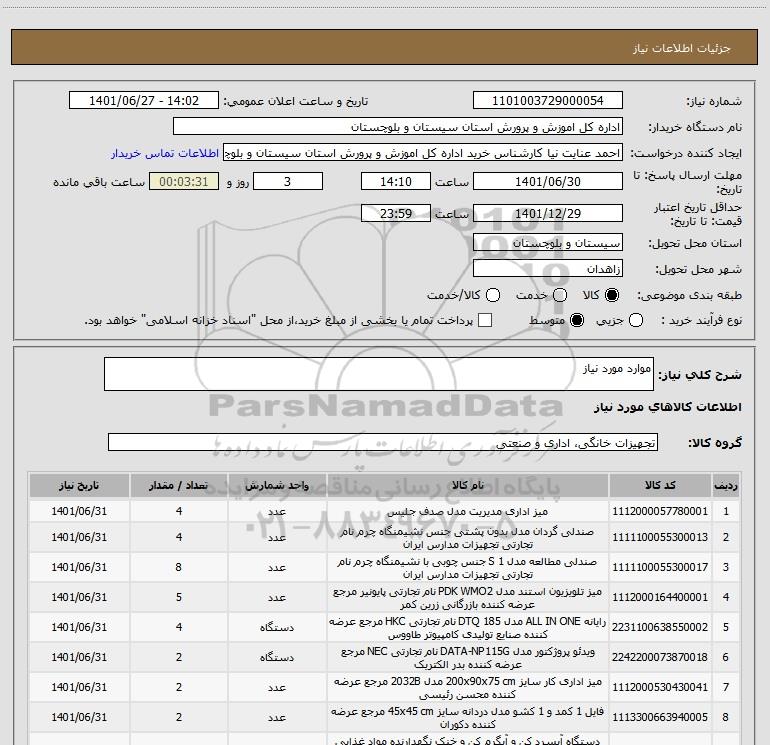Click the جزئیات اطلاعات نیاز header title
The height and width of the screenshot is (745, 770).
[x=682, y=48]
